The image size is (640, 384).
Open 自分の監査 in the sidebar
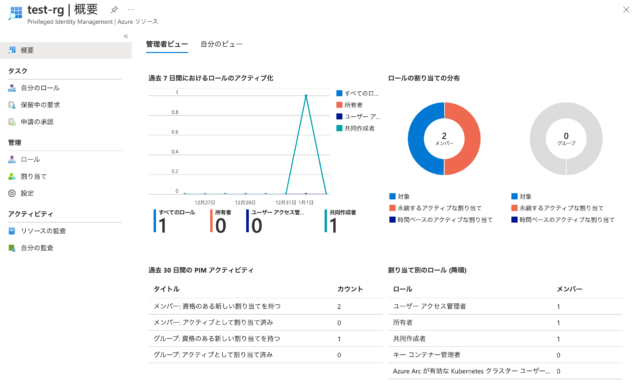pyautogui.click(x=37, y=248)
